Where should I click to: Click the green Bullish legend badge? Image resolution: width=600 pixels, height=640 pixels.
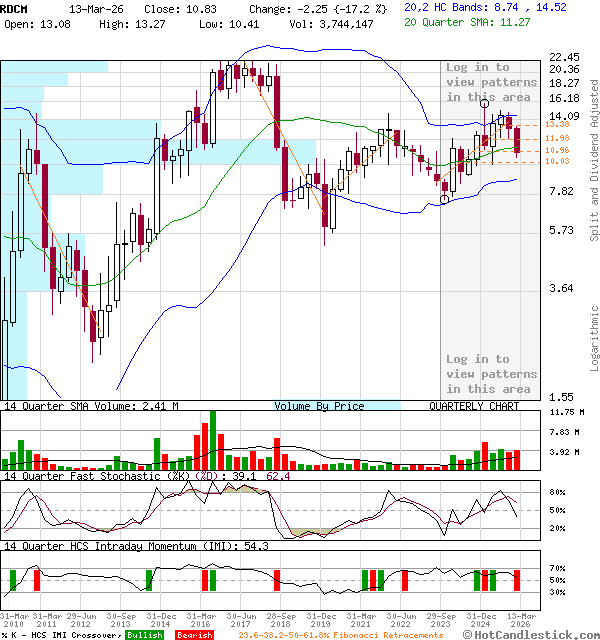pyautogui.click(x=144, y=634)
